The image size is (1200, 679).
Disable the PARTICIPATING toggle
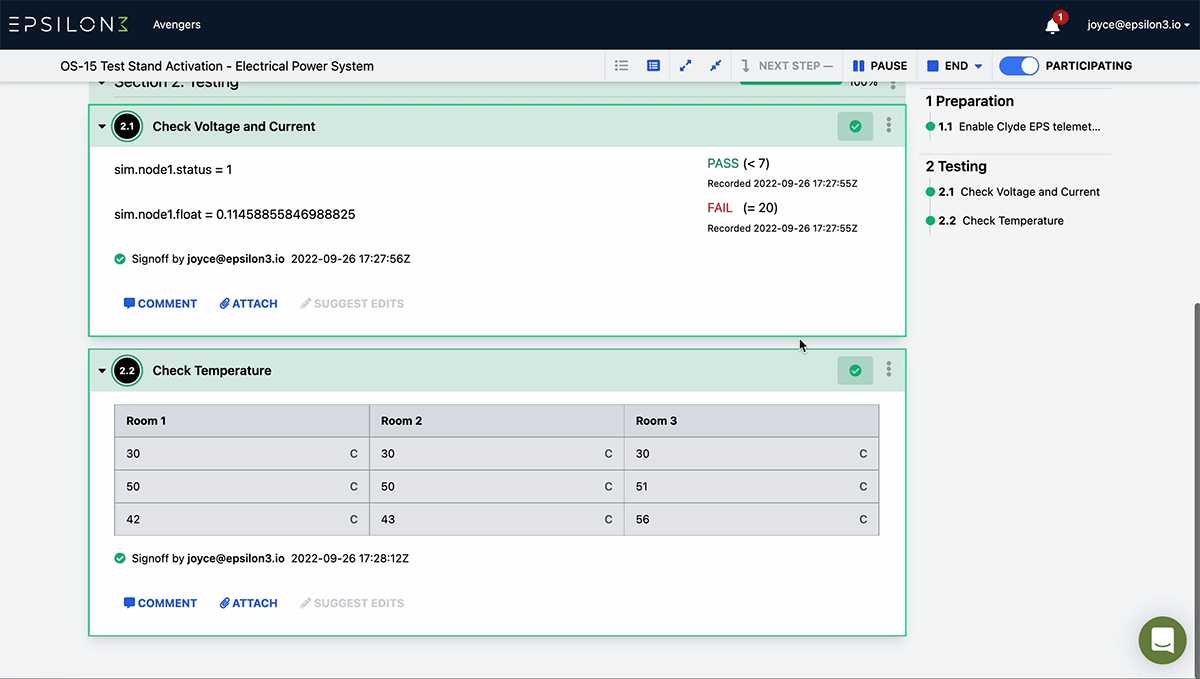(x=1019, y=65)
